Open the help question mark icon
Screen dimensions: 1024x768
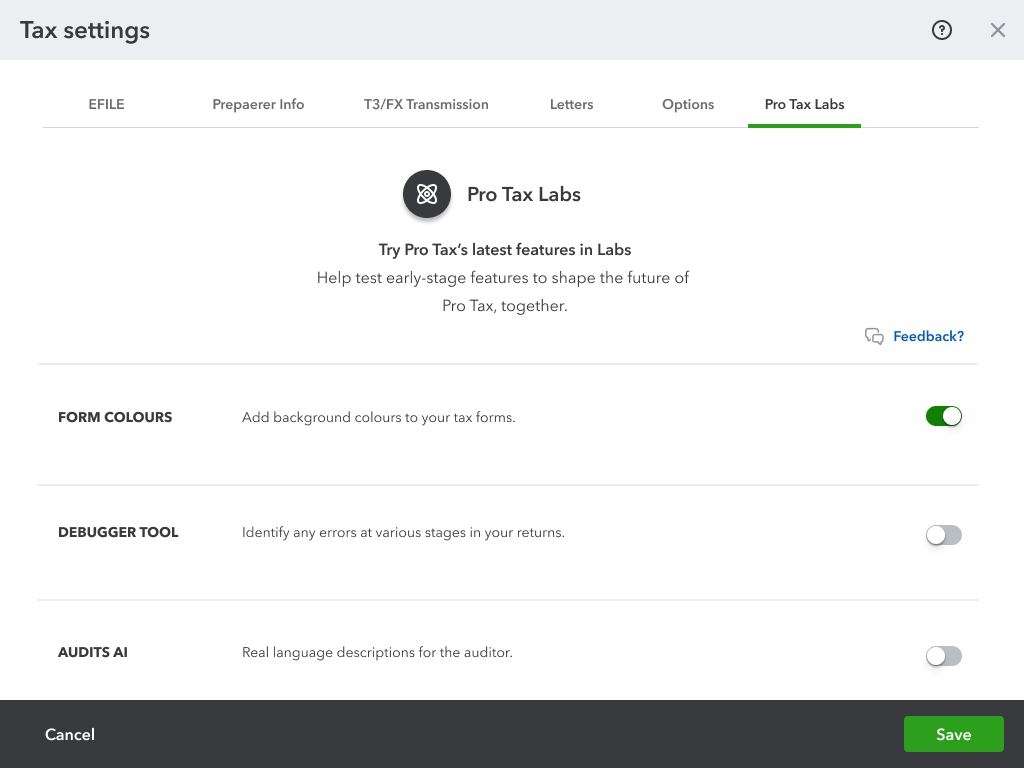coord(942,30)
